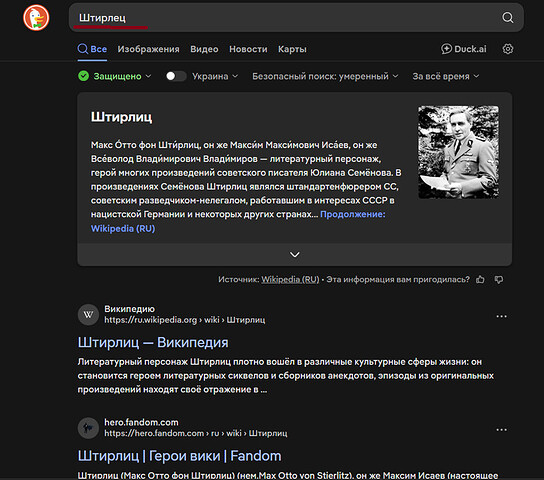Click the hero.fandom.com URL breadcrumb

tap(196, 433)
